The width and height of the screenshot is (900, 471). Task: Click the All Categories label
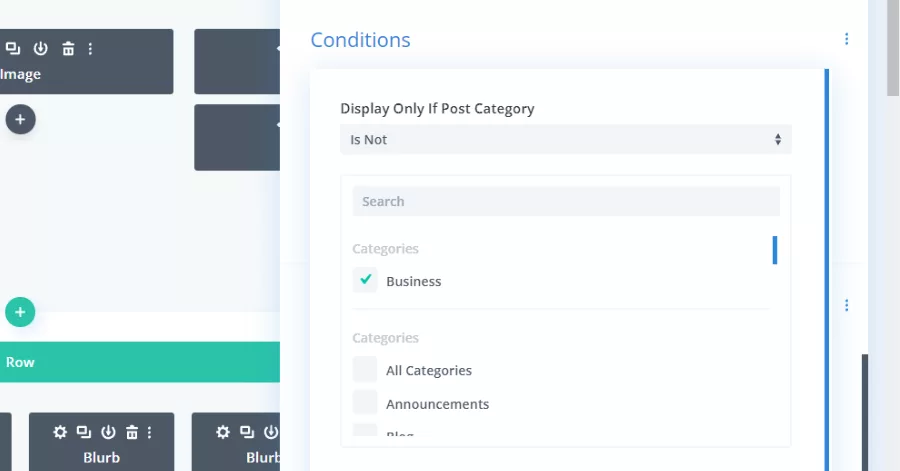429,371
